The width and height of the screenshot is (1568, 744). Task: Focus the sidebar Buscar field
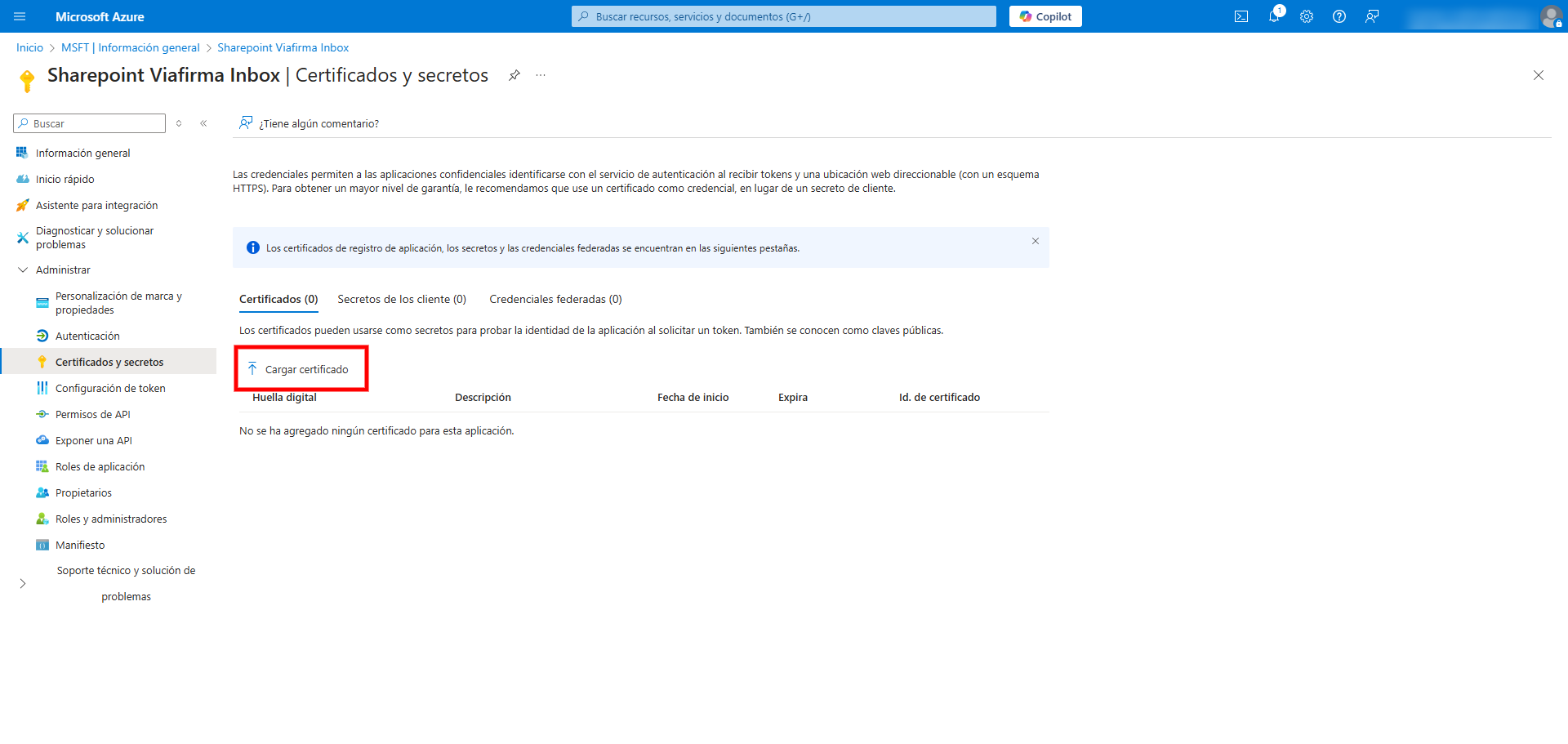coord(90,123)
